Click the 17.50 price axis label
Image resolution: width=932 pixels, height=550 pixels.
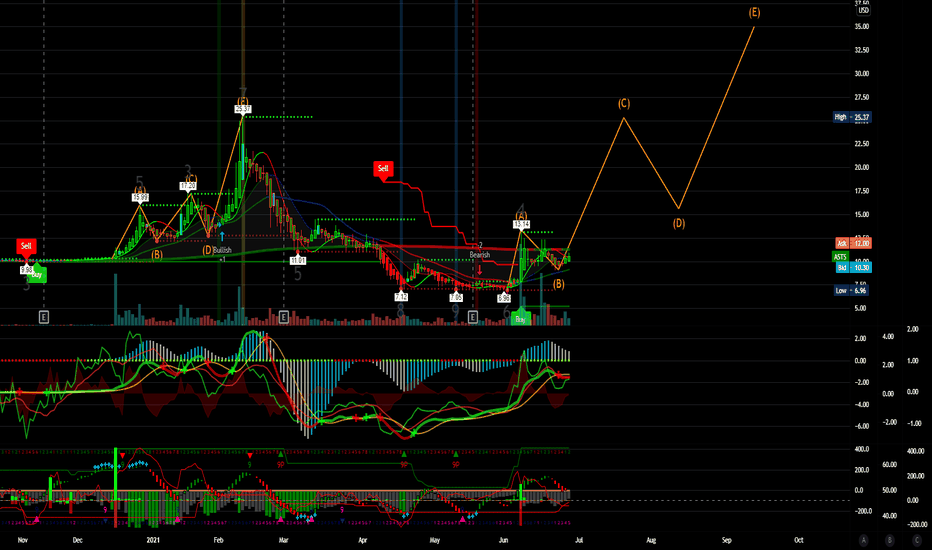[861, 191]
